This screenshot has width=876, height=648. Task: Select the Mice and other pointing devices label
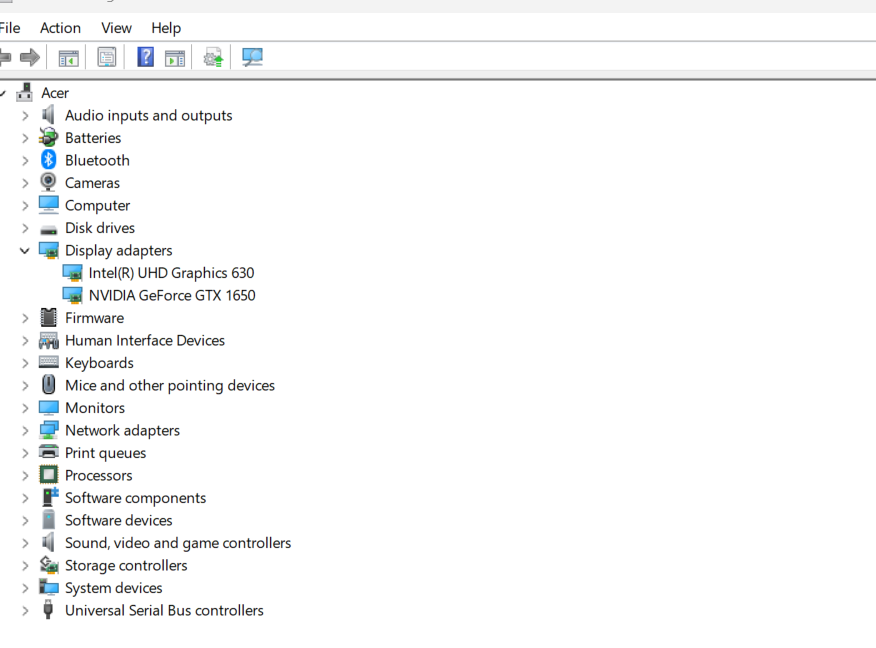click(170, 385)
